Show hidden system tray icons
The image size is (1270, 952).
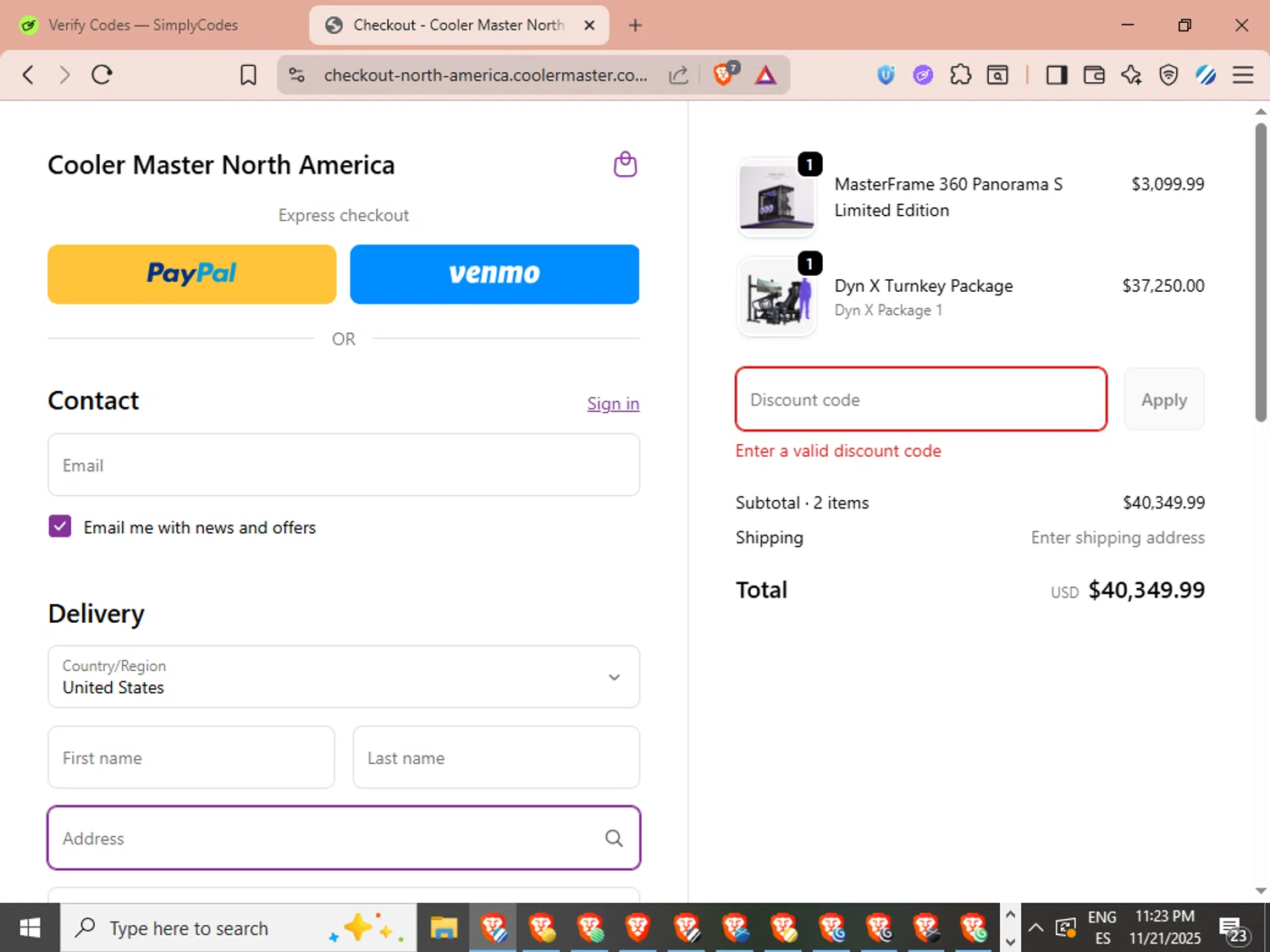pos(1035,928)
